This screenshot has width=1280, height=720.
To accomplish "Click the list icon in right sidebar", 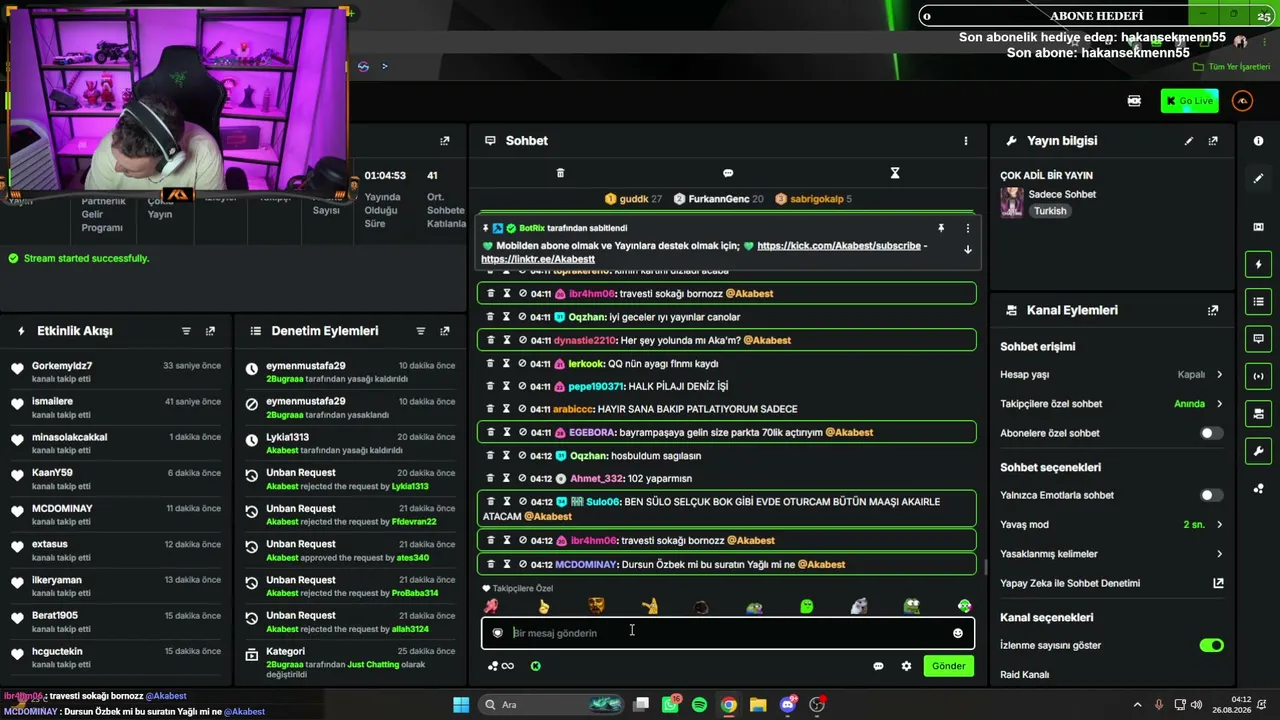I will (1258, 302).
